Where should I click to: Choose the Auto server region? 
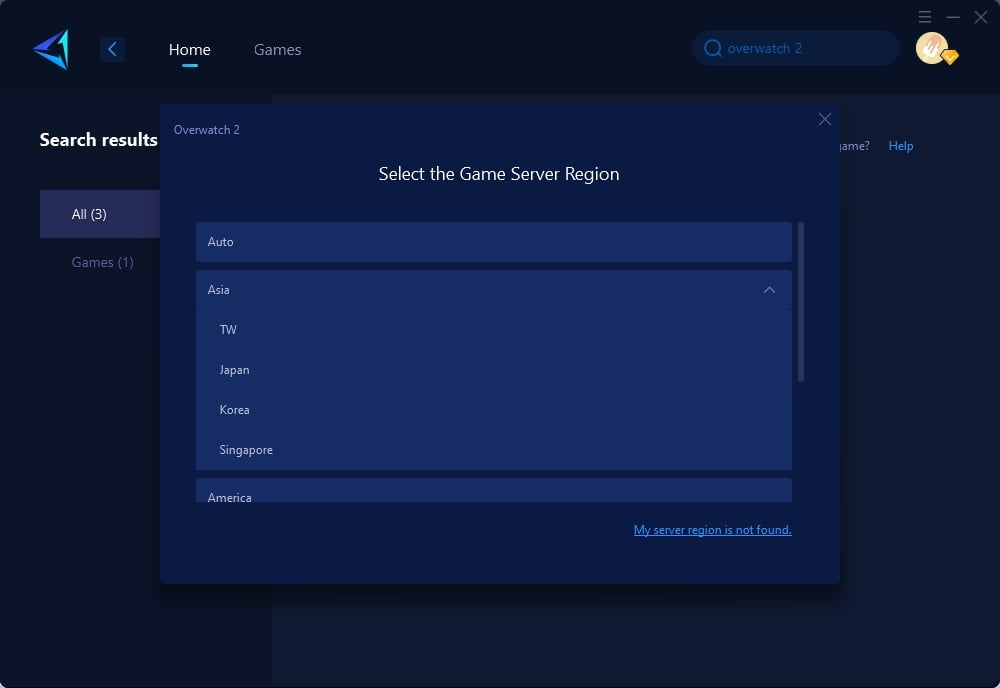pos(494,242)
